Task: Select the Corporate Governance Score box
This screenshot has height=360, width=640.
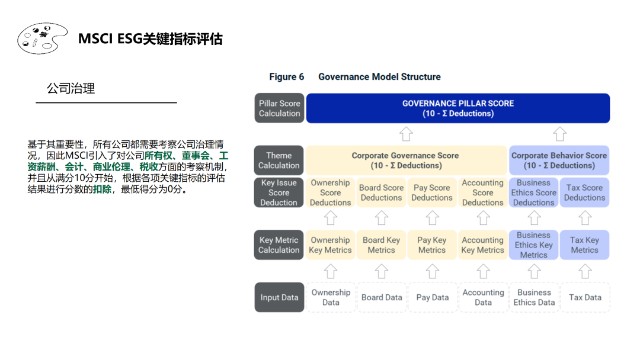Action: pyautogui.click(x=406, y=160)
